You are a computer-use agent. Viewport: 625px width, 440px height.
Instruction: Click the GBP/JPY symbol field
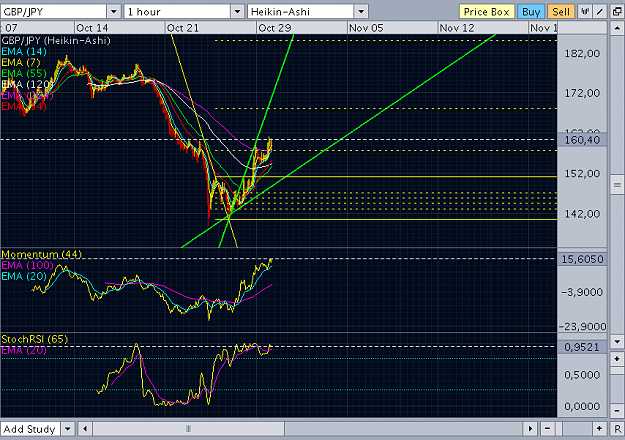53,12
